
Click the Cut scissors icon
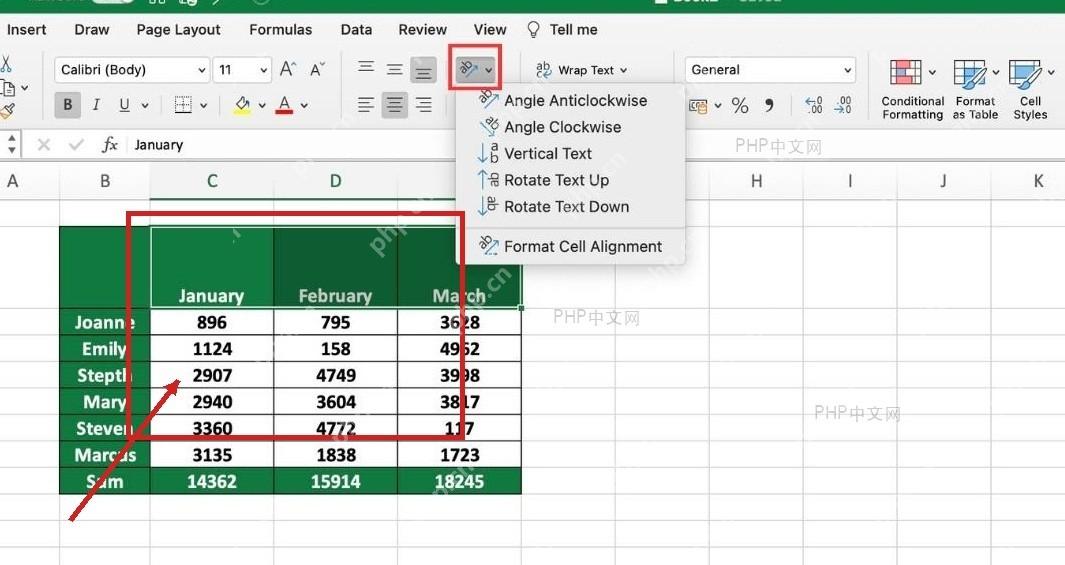pyautogui.click(x=6, y=65)
